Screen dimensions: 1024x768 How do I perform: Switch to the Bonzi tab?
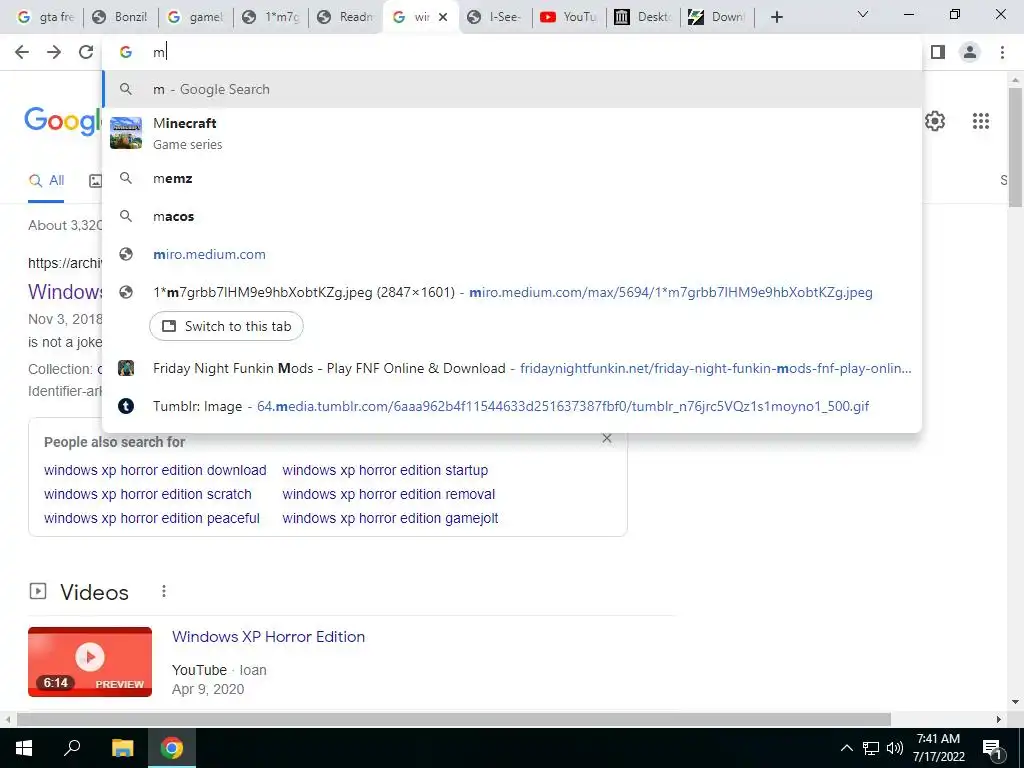tap(121, 17)
